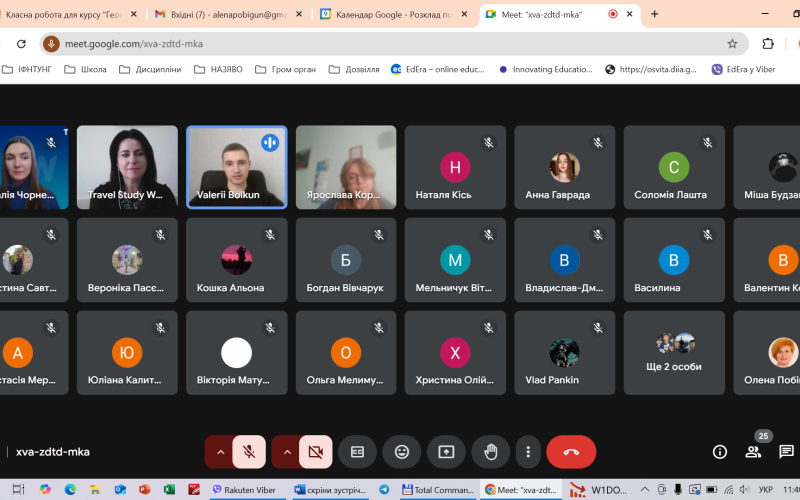800x500 pixels.
Task: Open File Explorer from the taskbar
Action: click(x=95, y=490)
